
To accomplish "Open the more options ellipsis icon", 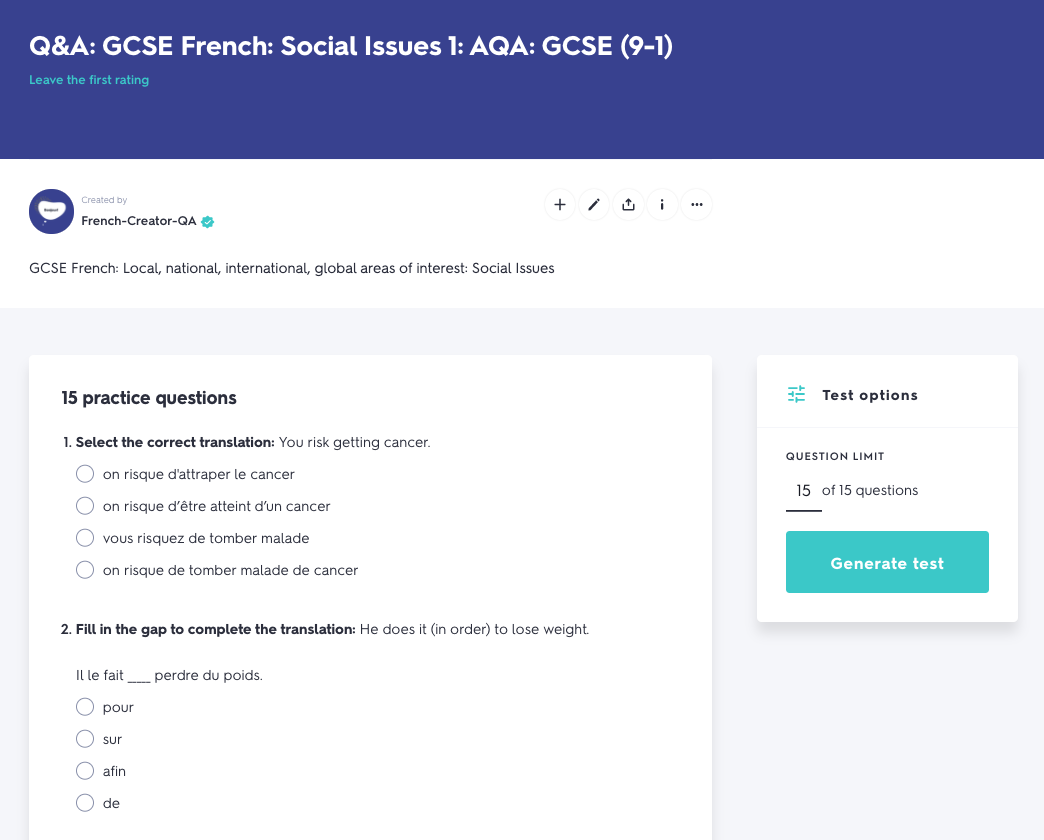I will click(696, 204).
